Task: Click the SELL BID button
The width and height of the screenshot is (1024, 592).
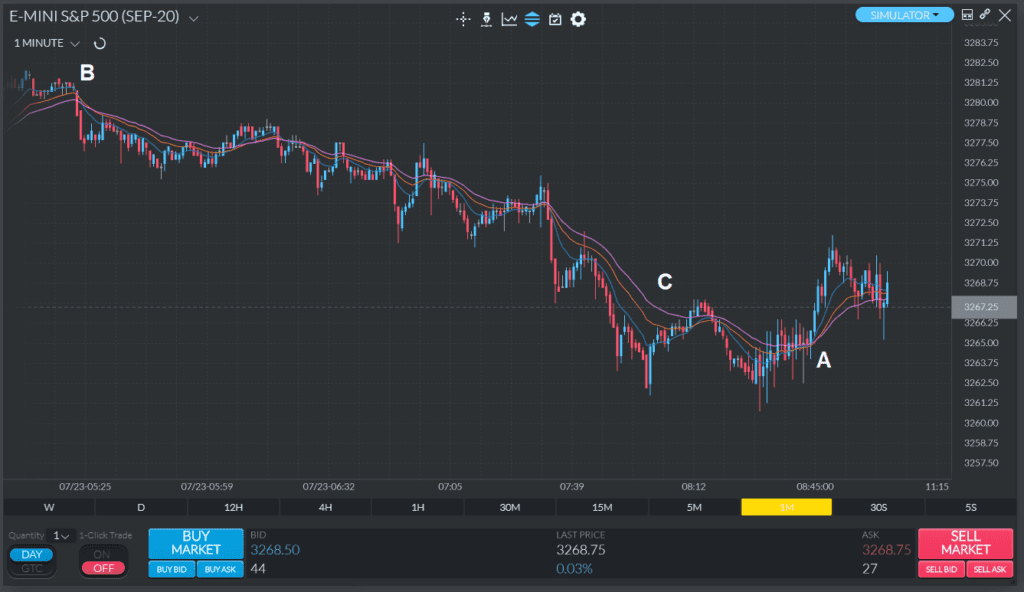Action: coord(941,569)
